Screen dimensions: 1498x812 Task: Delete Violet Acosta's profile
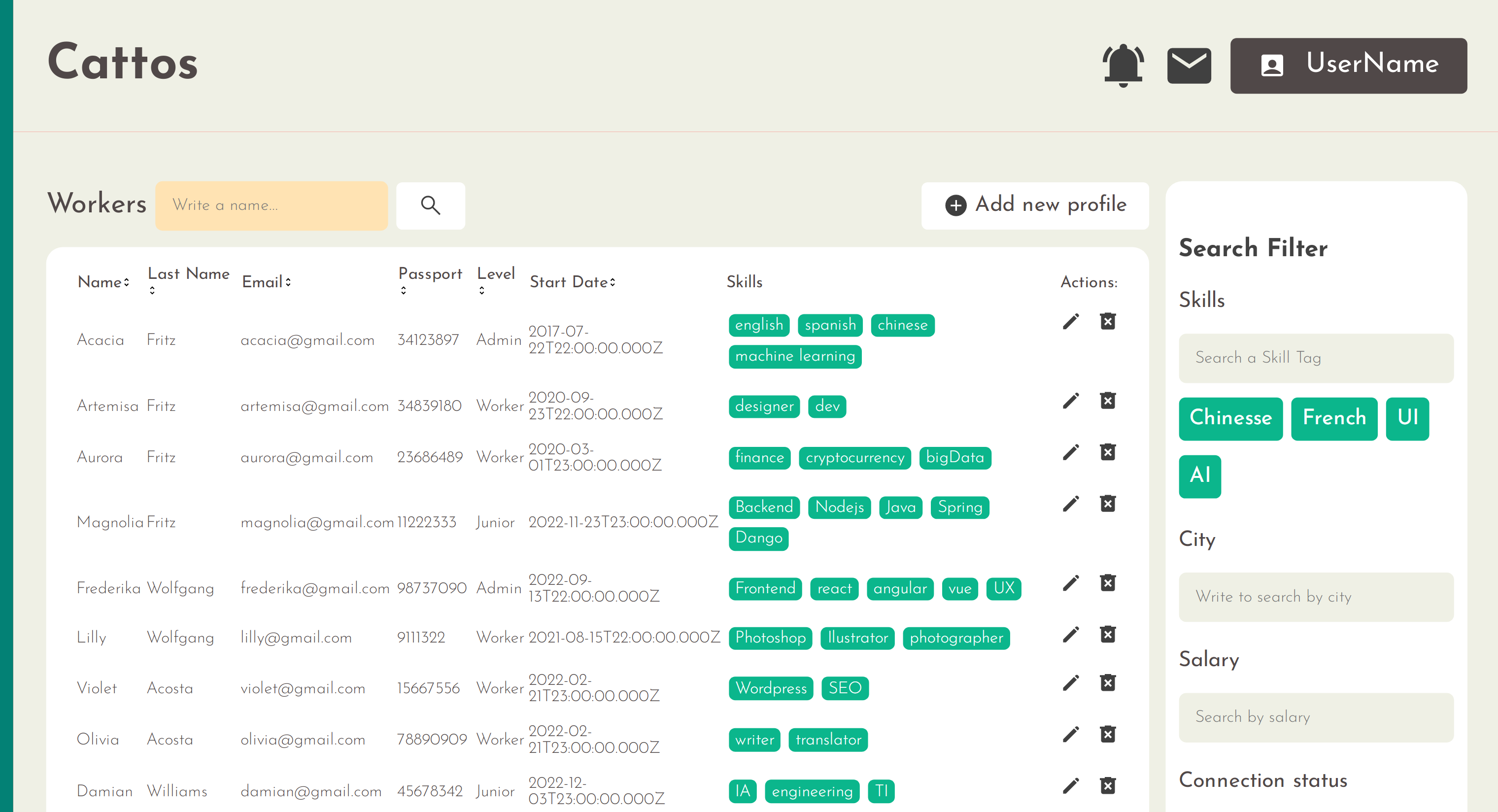(x=1108, y=682)
